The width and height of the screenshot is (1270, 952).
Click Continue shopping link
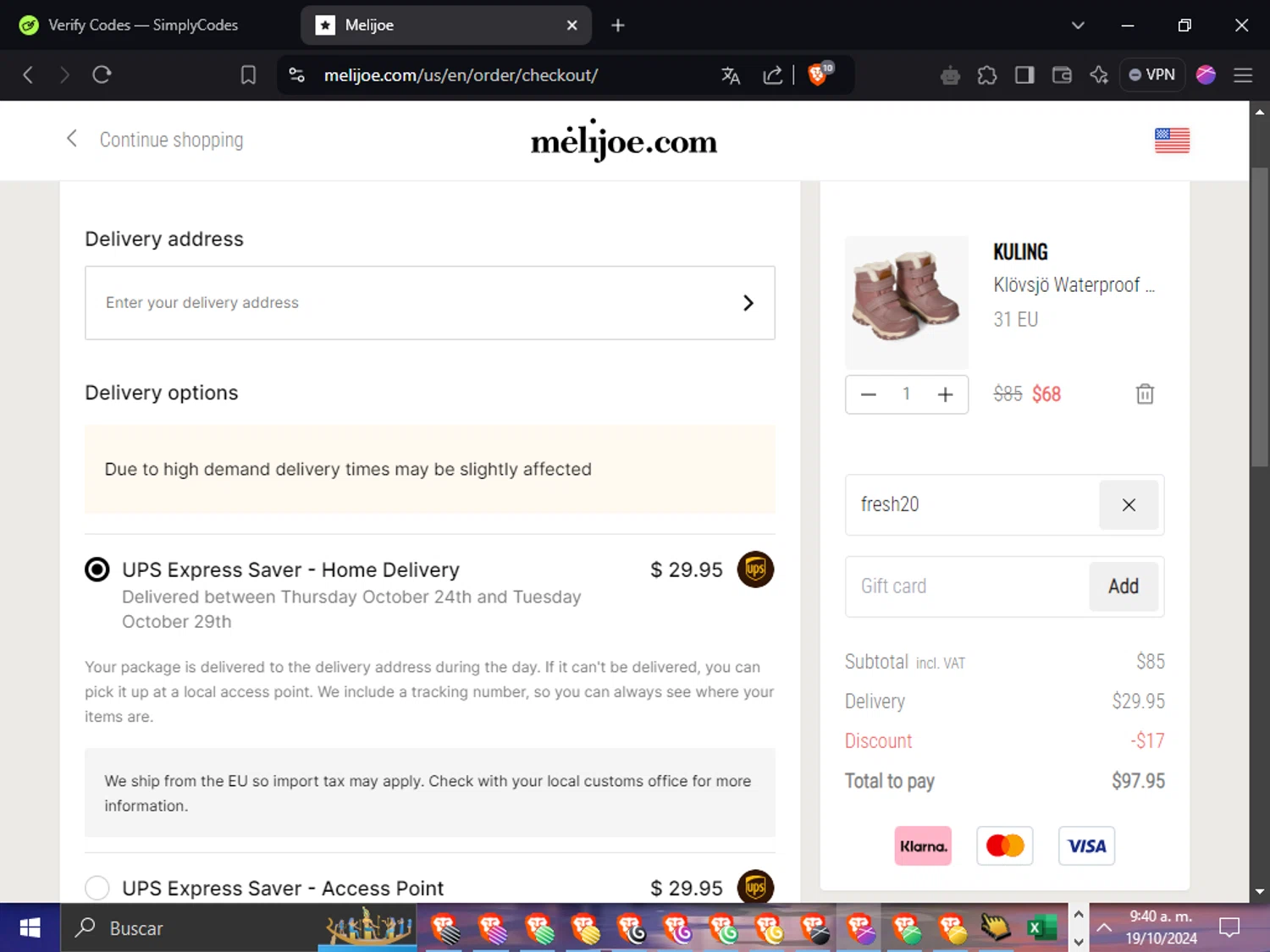(x=155, y=140)
